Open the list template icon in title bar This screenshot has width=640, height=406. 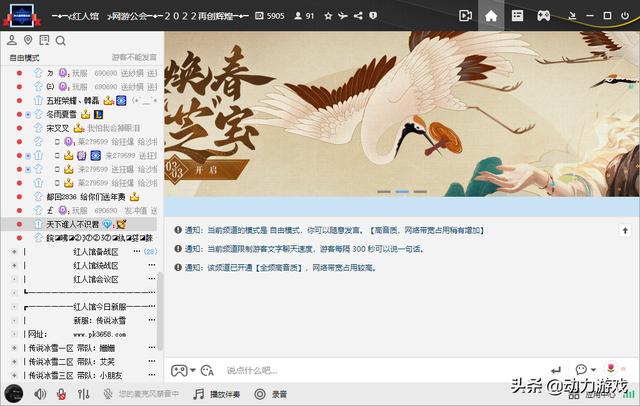pyautogui.click(x=517, y=16)
